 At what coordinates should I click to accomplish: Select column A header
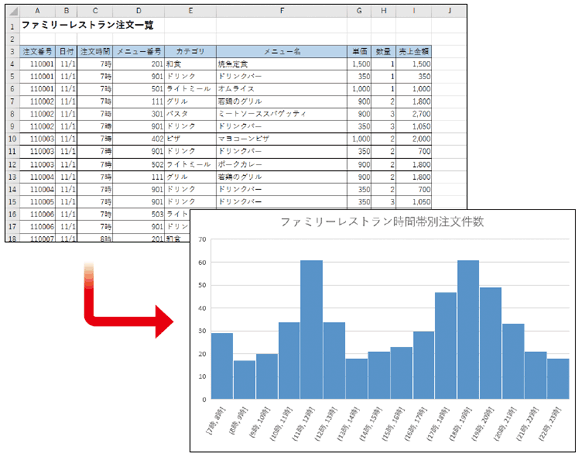tap(37, 12)
